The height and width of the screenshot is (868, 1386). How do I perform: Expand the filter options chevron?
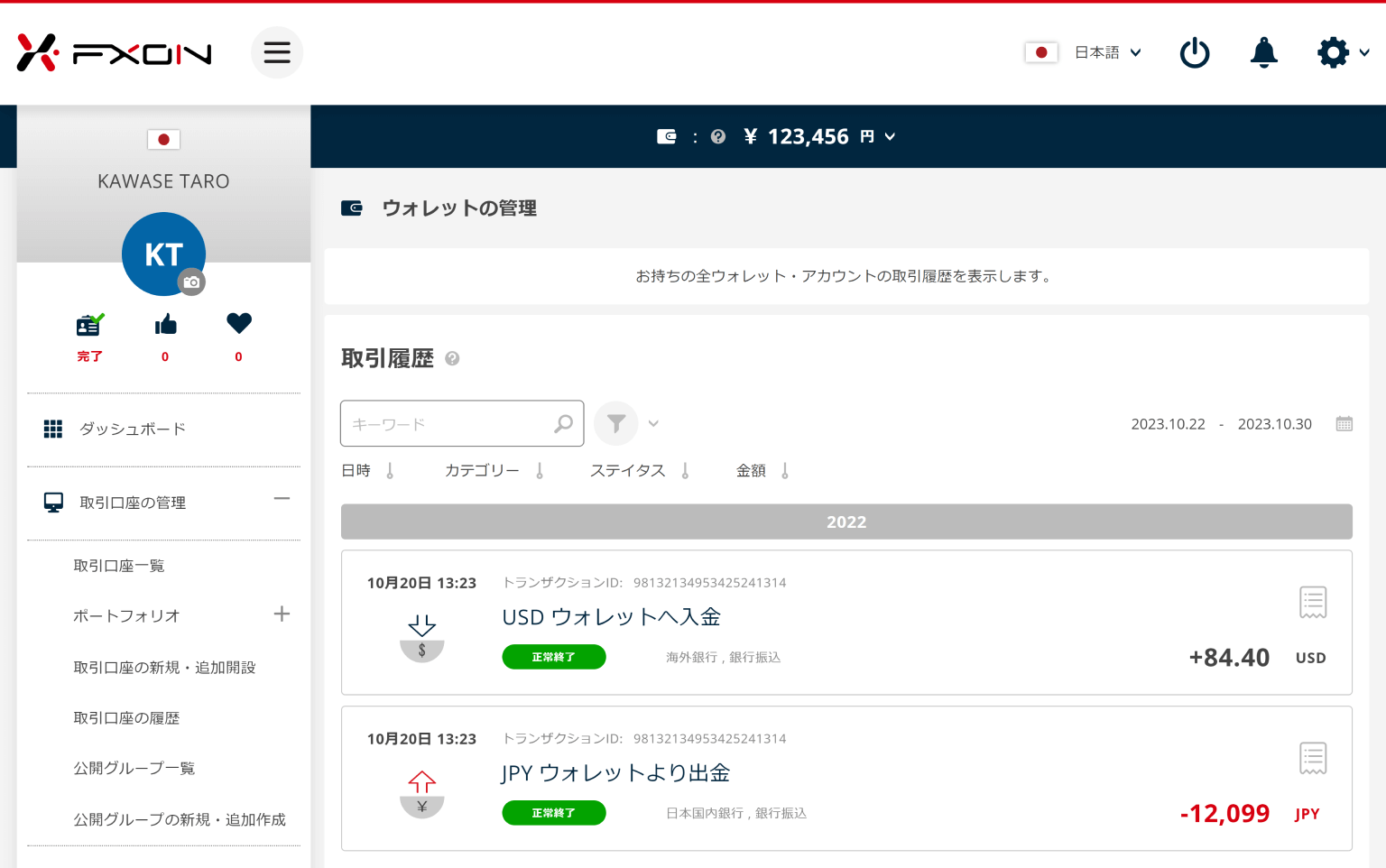click(x=653, y=423)
